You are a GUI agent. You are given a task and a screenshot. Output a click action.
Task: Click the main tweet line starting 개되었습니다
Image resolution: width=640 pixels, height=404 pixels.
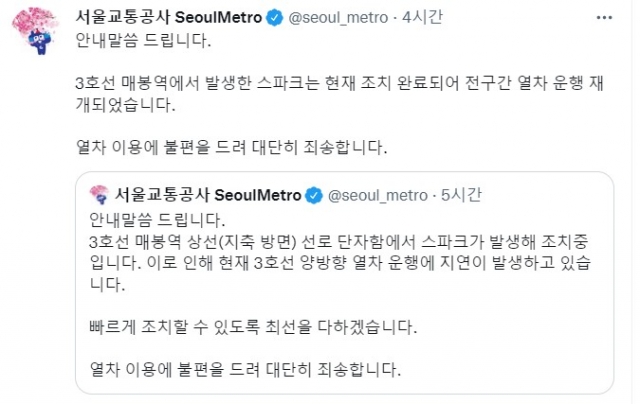pyautogui.click(x=126, y=104)
